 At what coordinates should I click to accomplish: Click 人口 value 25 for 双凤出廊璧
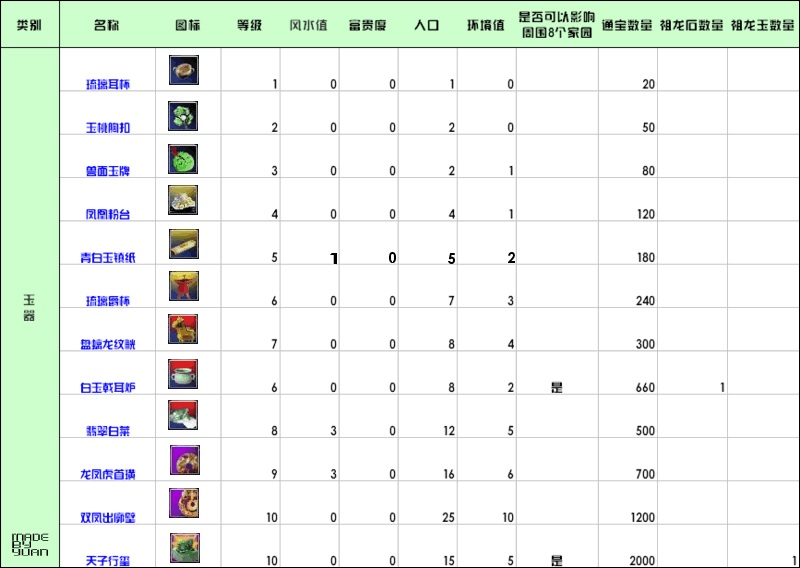(x=448, y=518)
